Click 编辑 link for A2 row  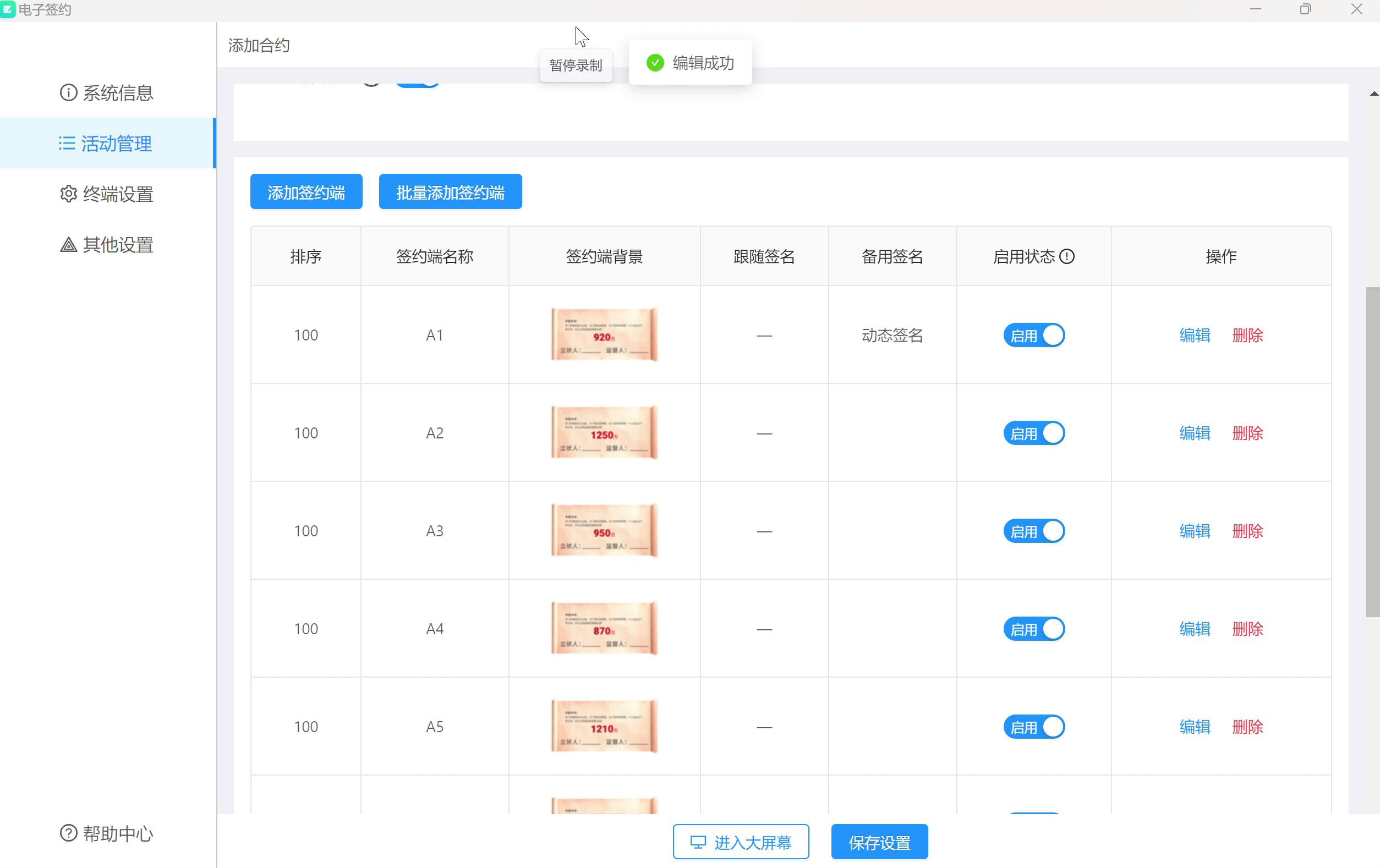click(1195, 433)
